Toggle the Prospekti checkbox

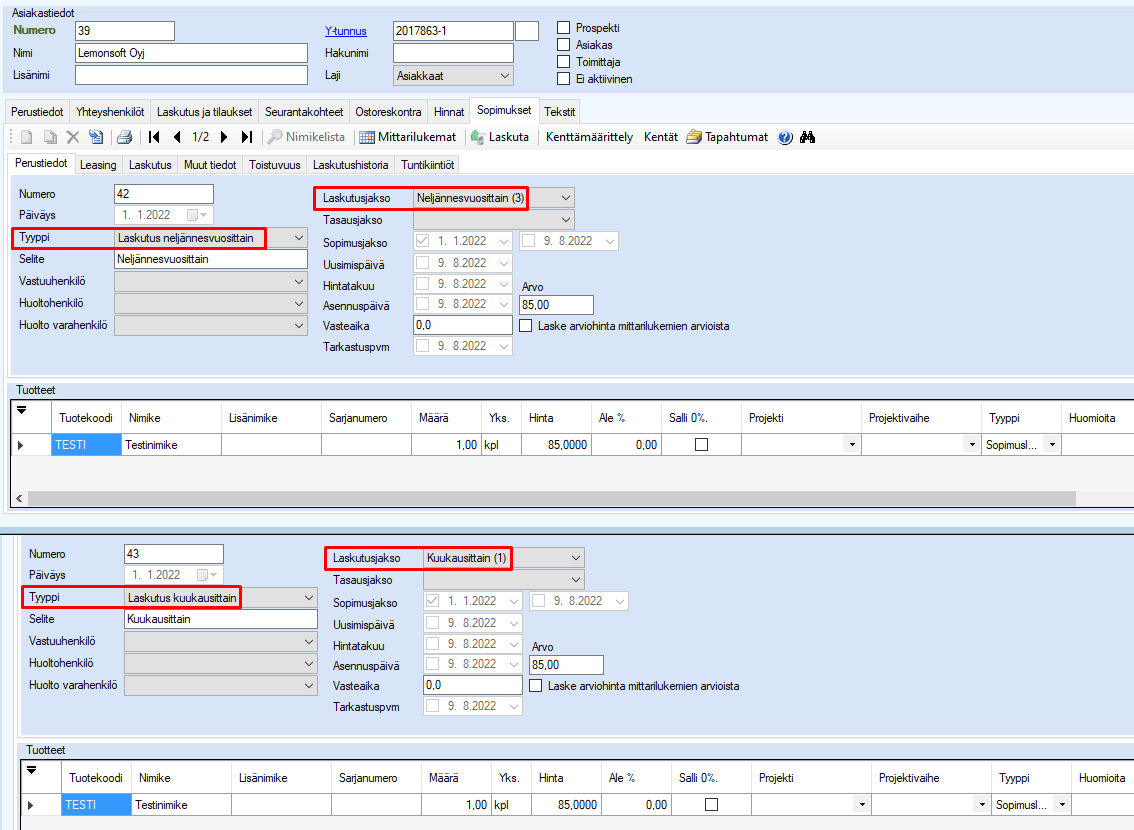pyautogui.click(x=563, y=27)
